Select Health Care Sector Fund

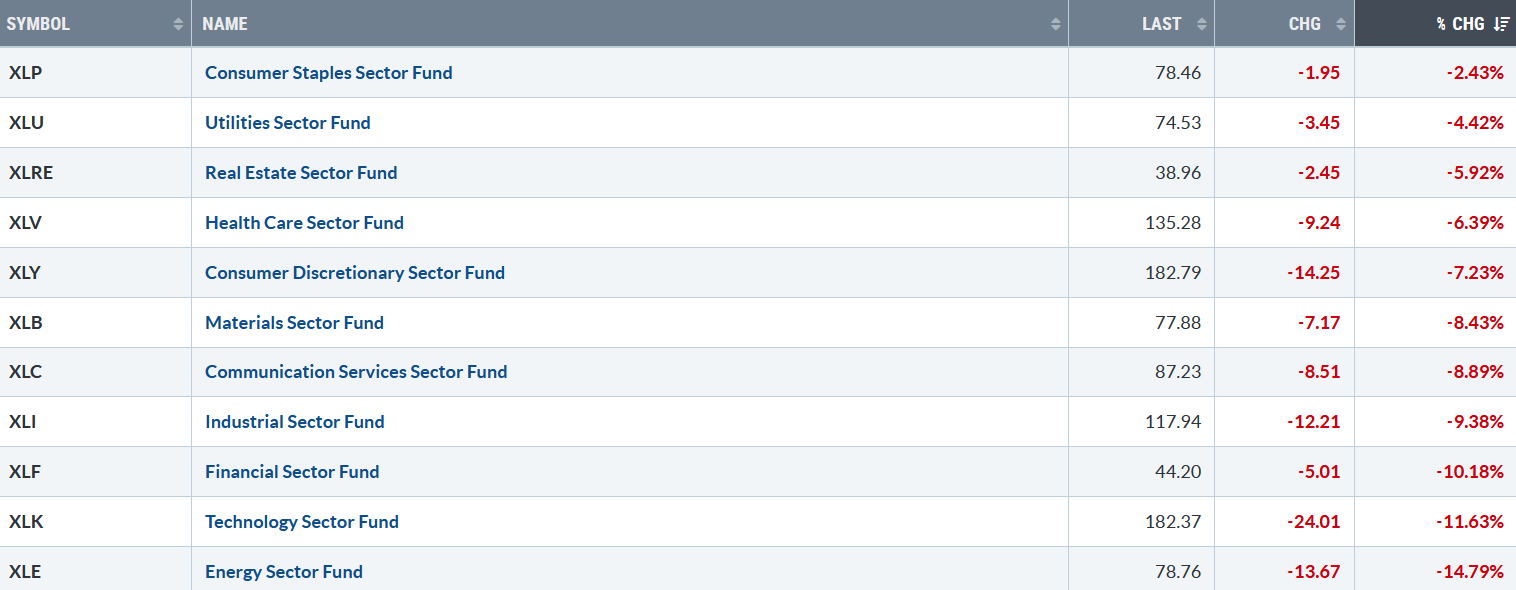click(x=304, y=223)
